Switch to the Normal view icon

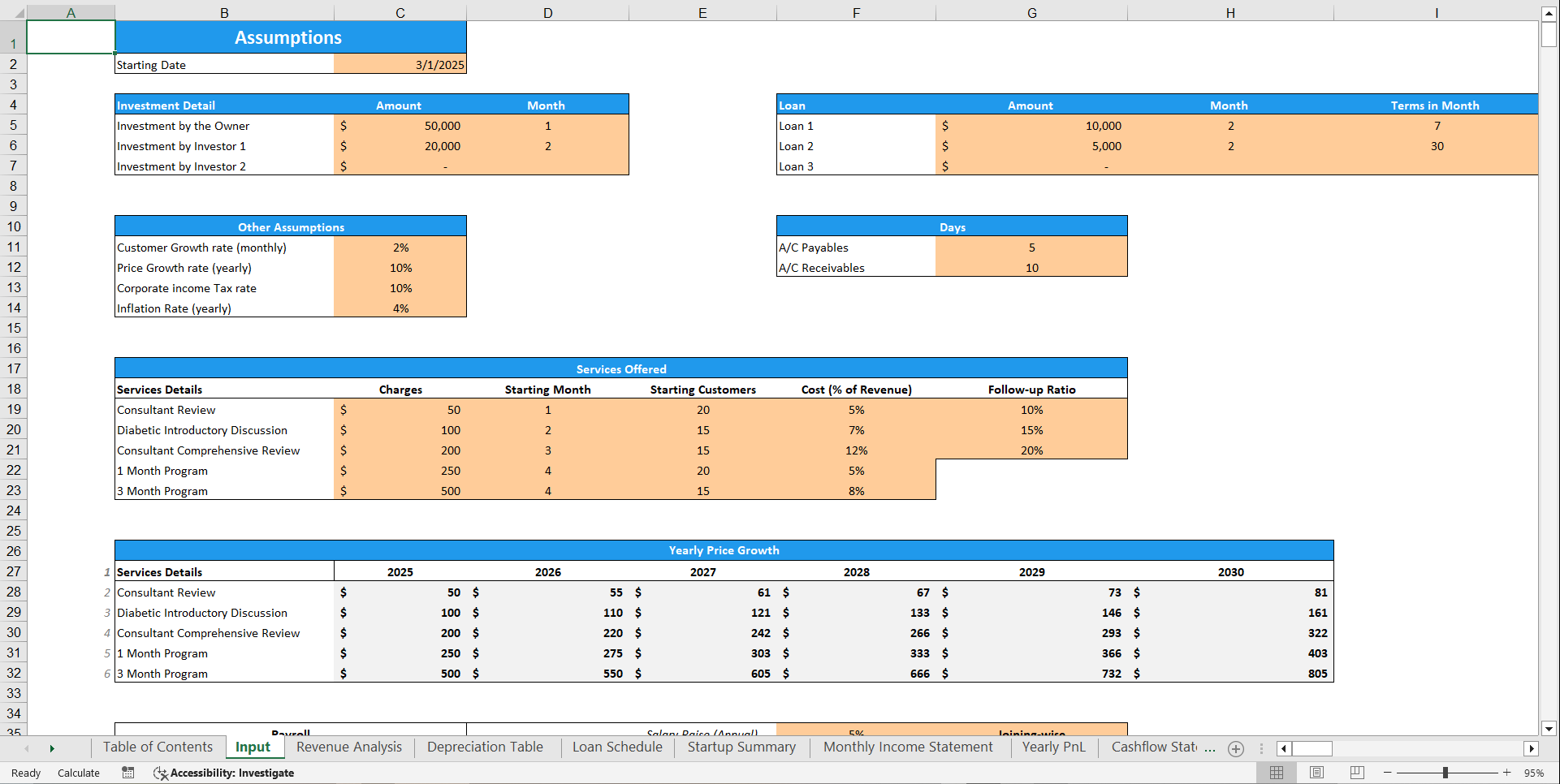click(x=1276, y=773)
